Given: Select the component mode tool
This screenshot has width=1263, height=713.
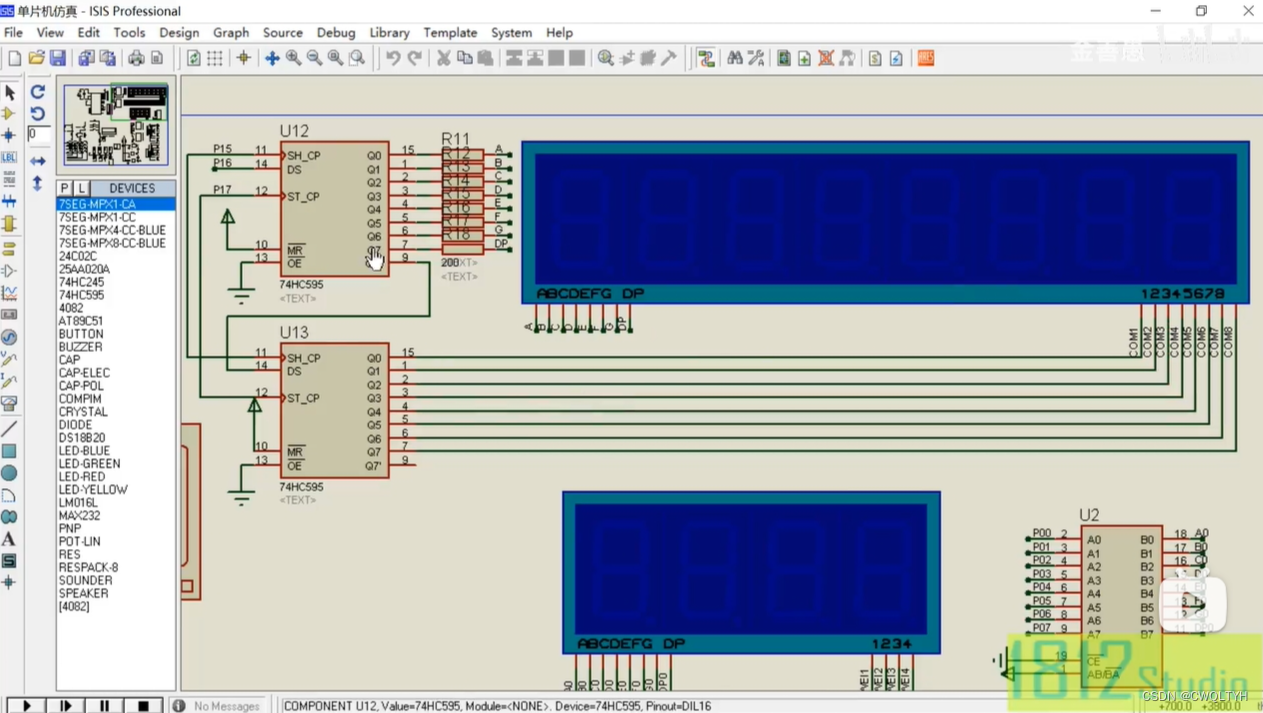Looking at the screenshot, I should [x=9, y=114].
